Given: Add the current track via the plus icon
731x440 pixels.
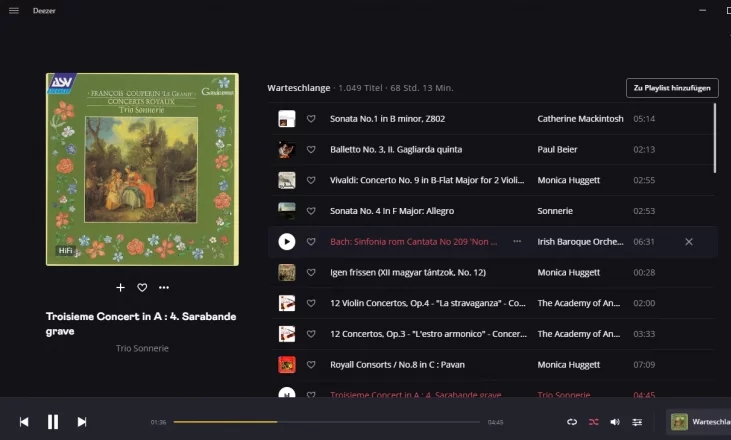Looking at the screenshot, I should (120, 288).
